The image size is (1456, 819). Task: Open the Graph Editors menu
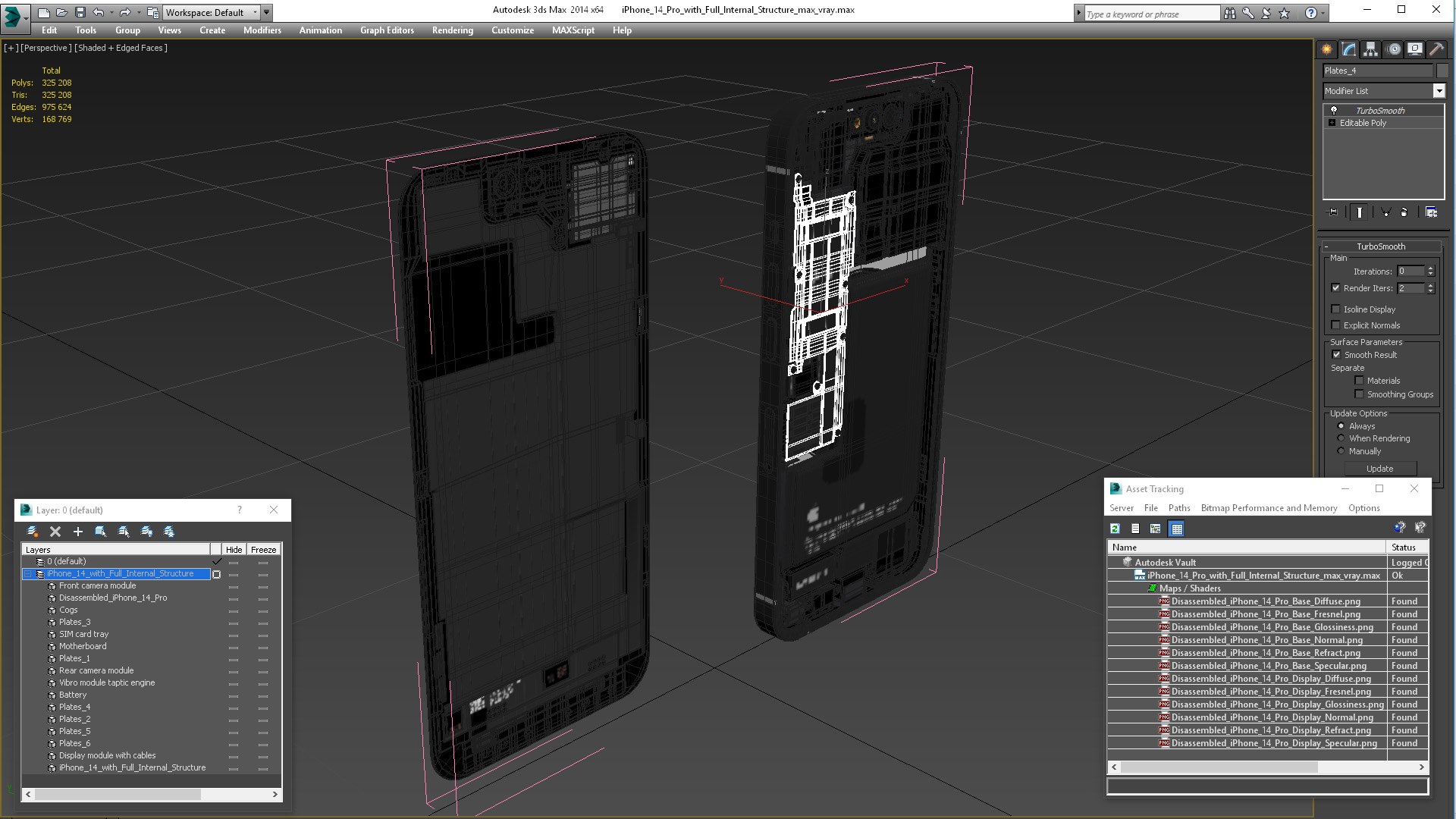[x=387, y=30]
